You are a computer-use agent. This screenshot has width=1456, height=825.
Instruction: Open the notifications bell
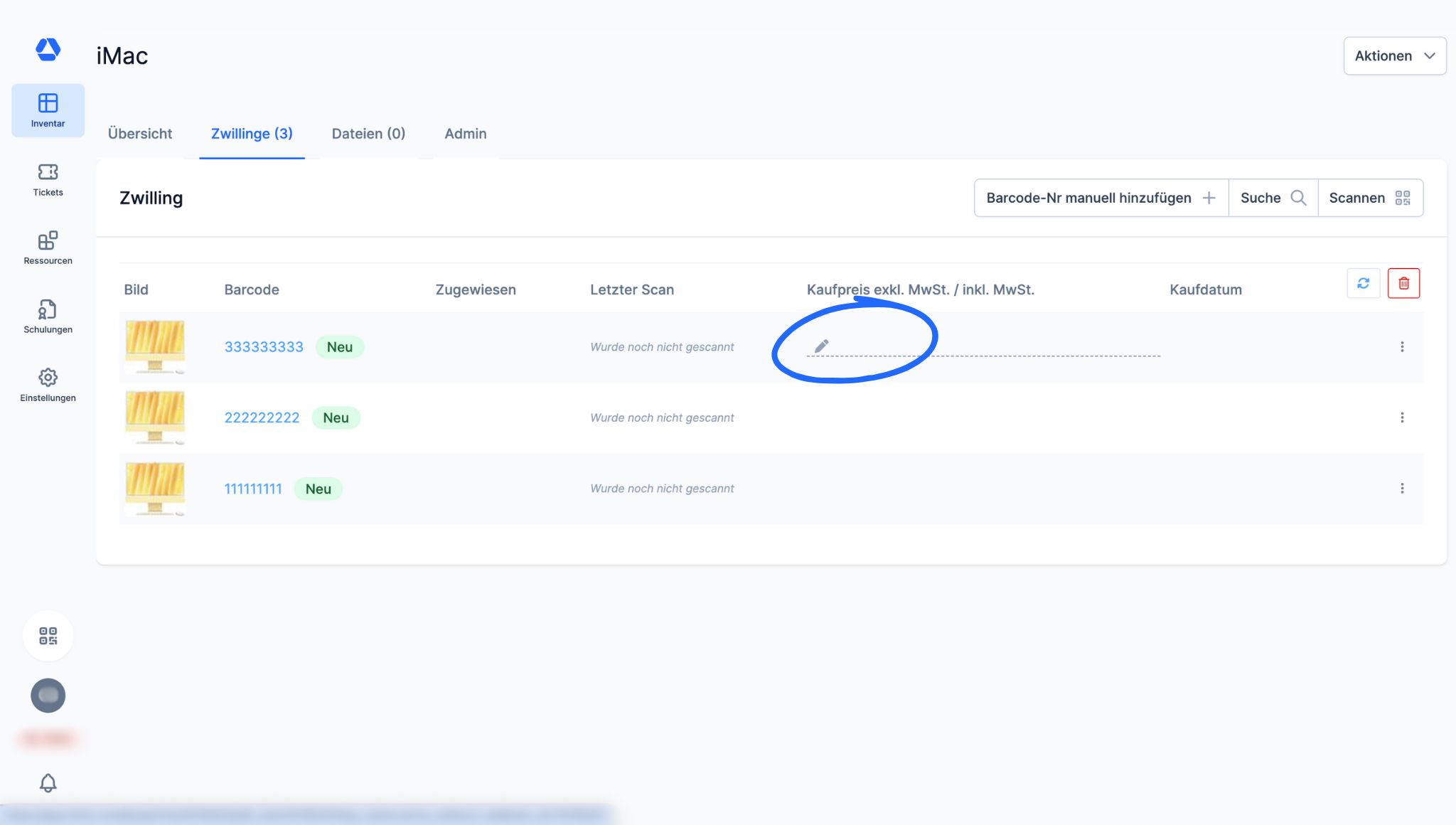[x=48, y=783]
